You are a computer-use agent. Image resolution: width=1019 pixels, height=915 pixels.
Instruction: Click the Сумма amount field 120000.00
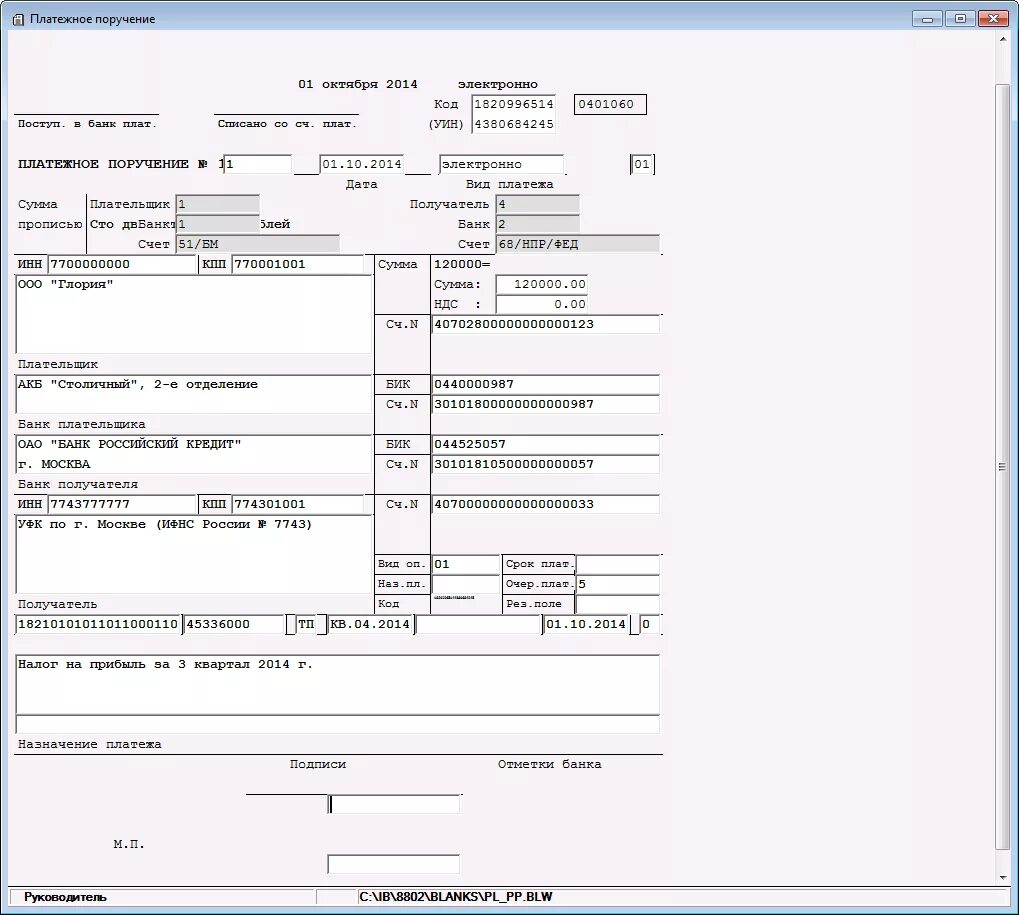point(541,285)
